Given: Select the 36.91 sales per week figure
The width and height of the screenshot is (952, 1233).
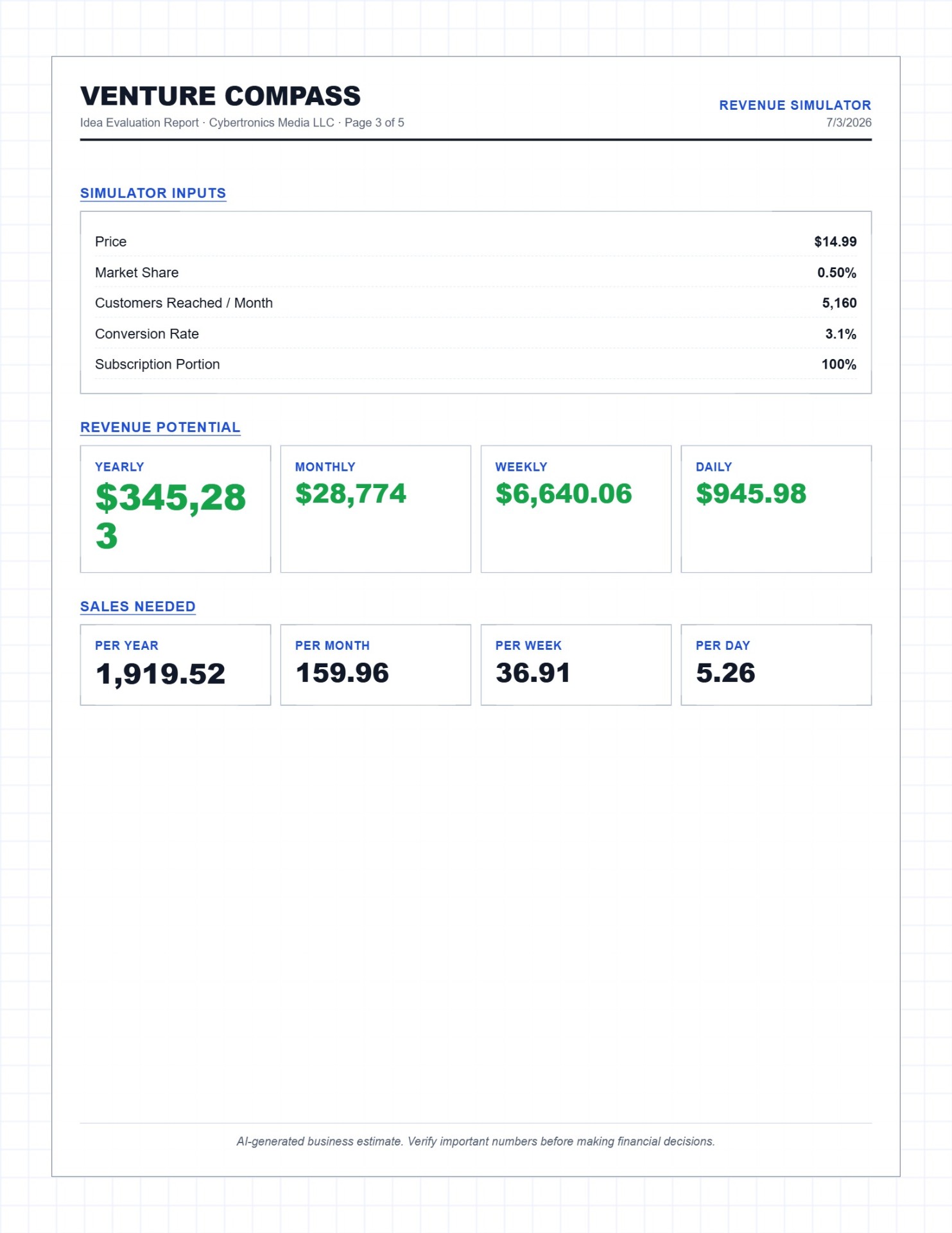Looking at the screenshot, I should (533, 673).
